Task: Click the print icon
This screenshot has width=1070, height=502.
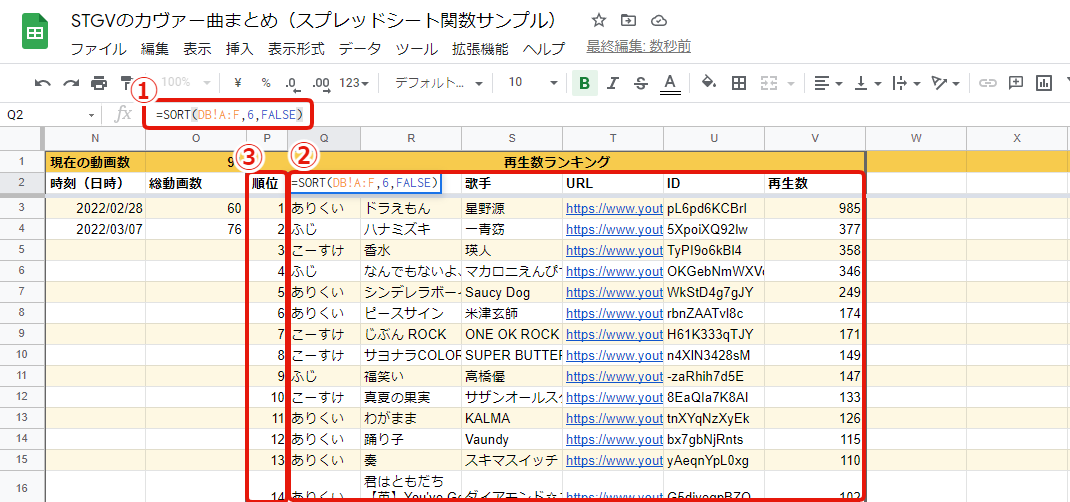Action: (x=99, y=83)
